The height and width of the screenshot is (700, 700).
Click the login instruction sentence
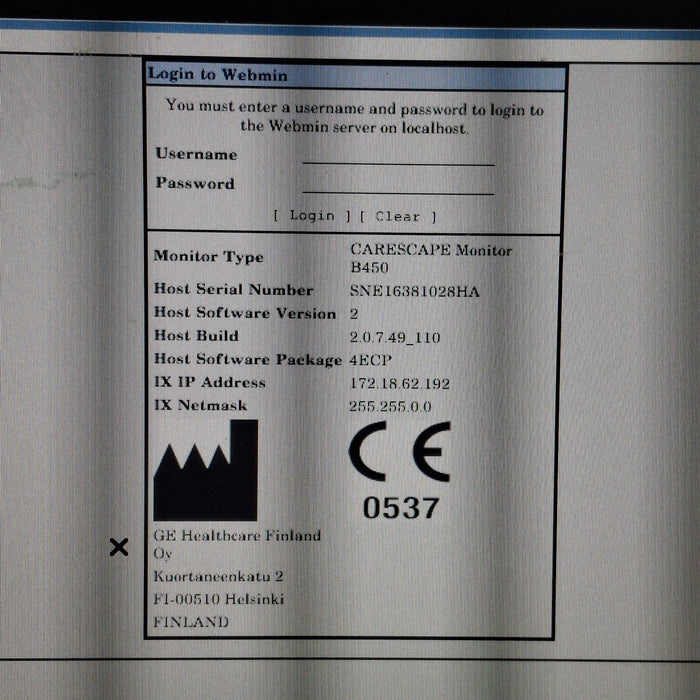click(354, 117)
